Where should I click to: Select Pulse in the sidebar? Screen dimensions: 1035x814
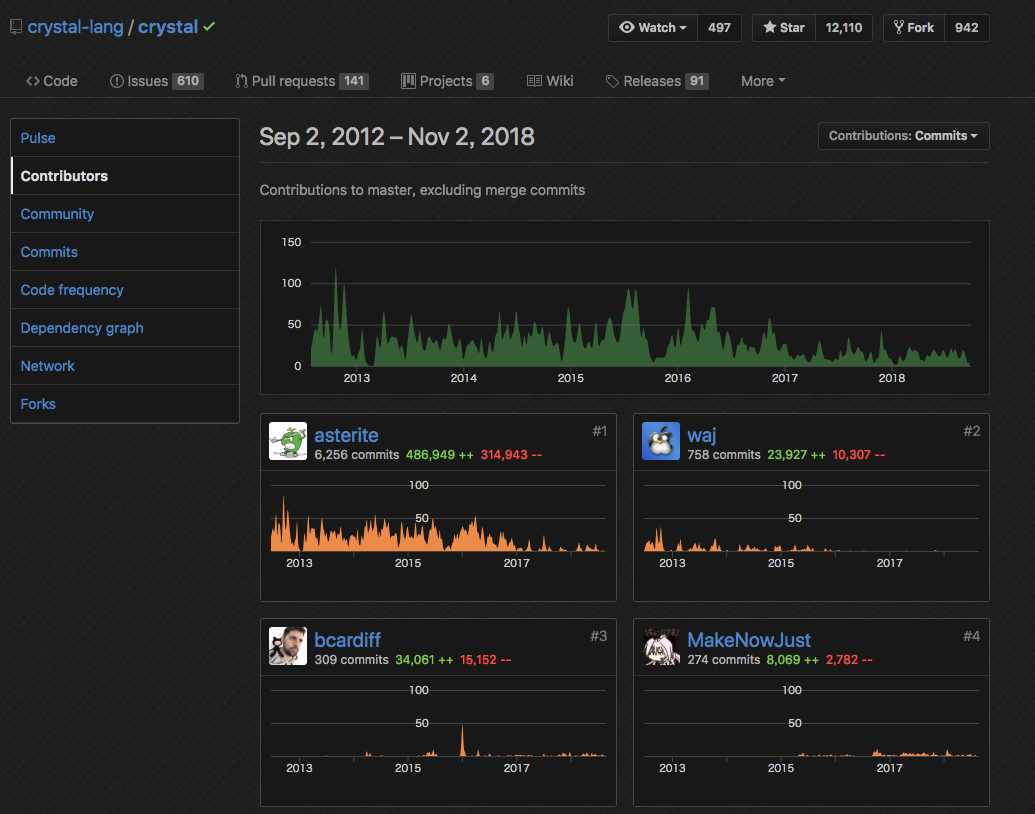[x=38, y=138]
